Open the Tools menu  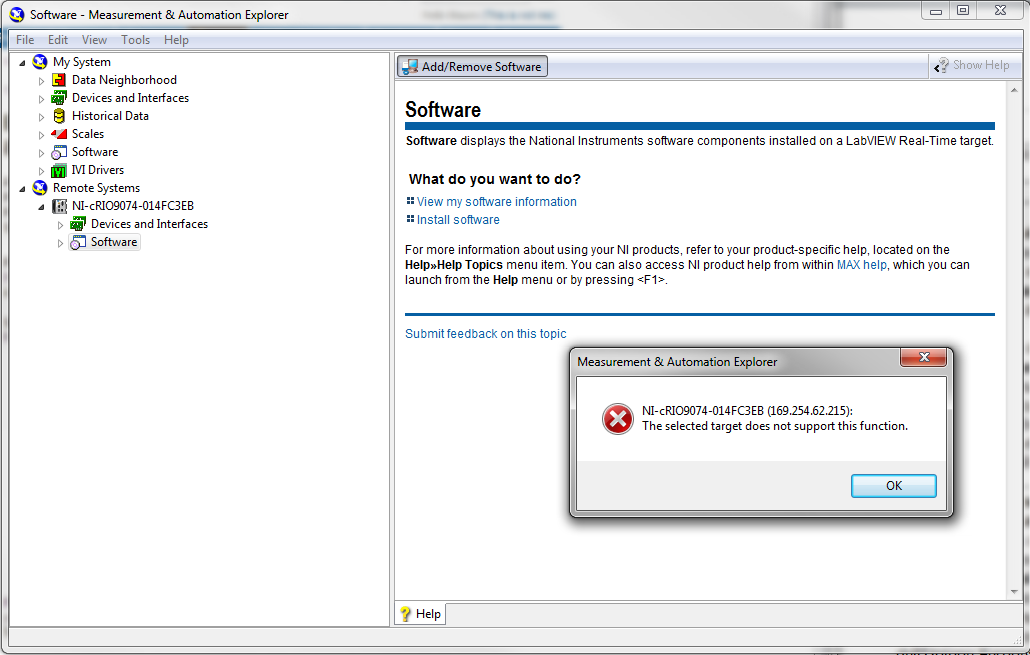[x=135, y=39]
